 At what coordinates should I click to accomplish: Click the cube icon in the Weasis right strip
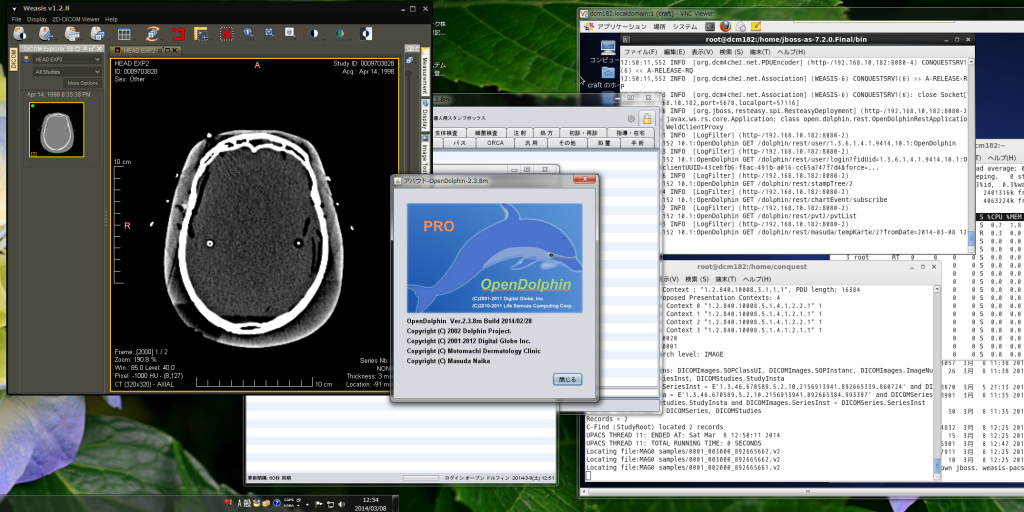click(x=409, y=60)
